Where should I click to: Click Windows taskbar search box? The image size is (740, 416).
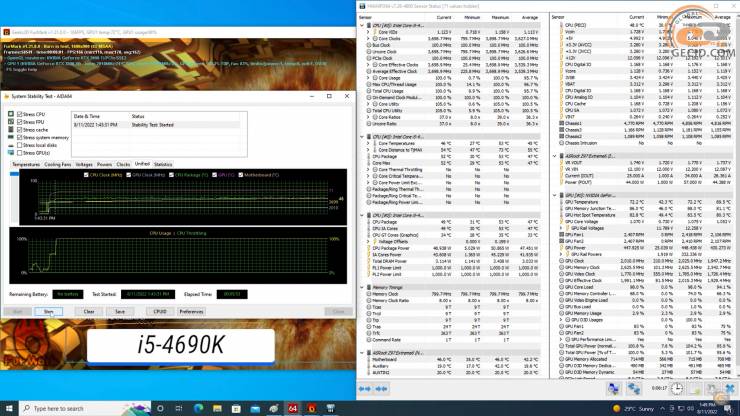coord(85,408)
